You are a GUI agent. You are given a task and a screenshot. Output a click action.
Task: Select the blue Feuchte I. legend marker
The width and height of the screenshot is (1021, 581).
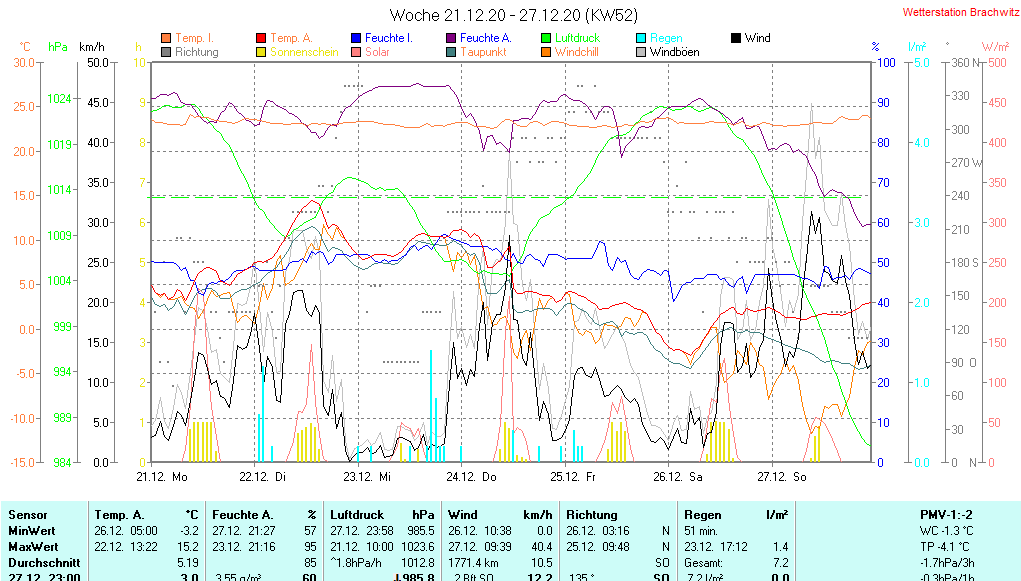(356, 38)
